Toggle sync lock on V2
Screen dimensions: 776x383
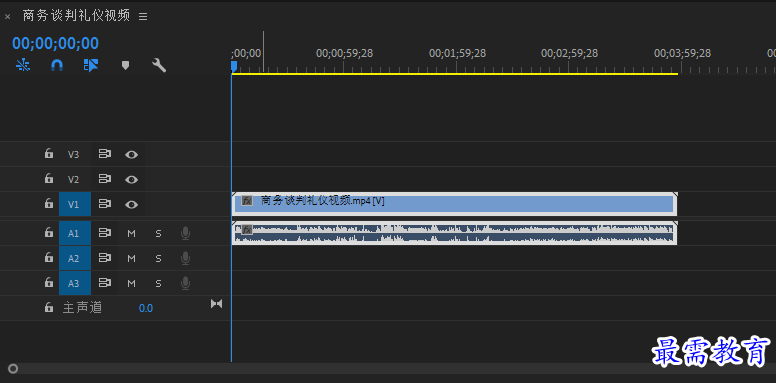tap(104, 179)
